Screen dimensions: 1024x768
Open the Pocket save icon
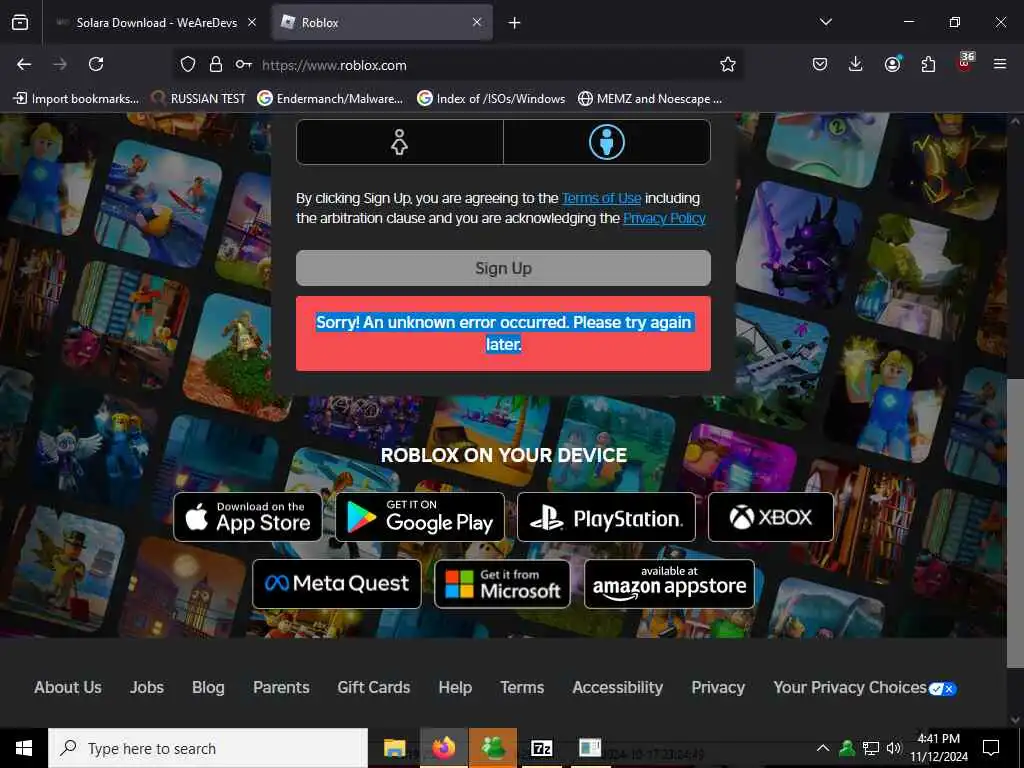click(x=820, y=64)
